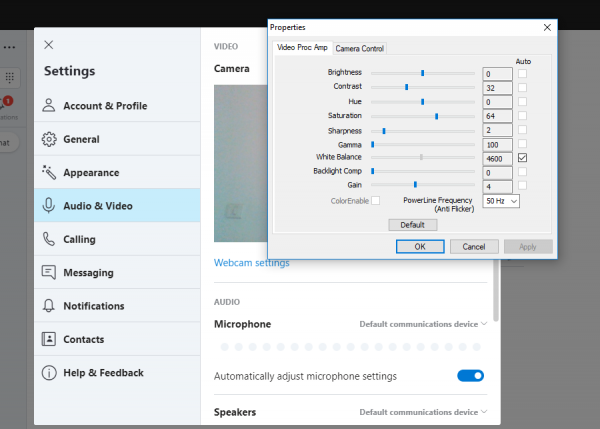
Task: Open Messaging settings section
Action: tap(117, 272)
